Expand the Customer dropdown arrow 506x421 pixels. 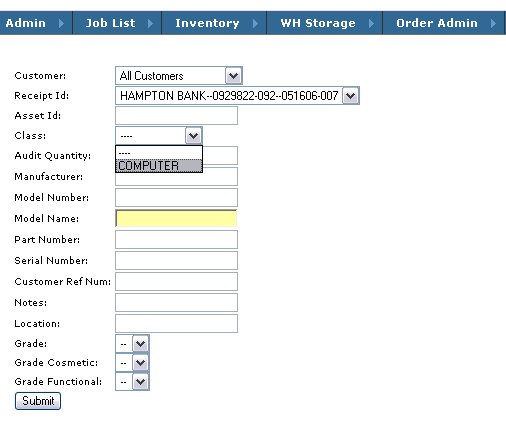(233, 76)
